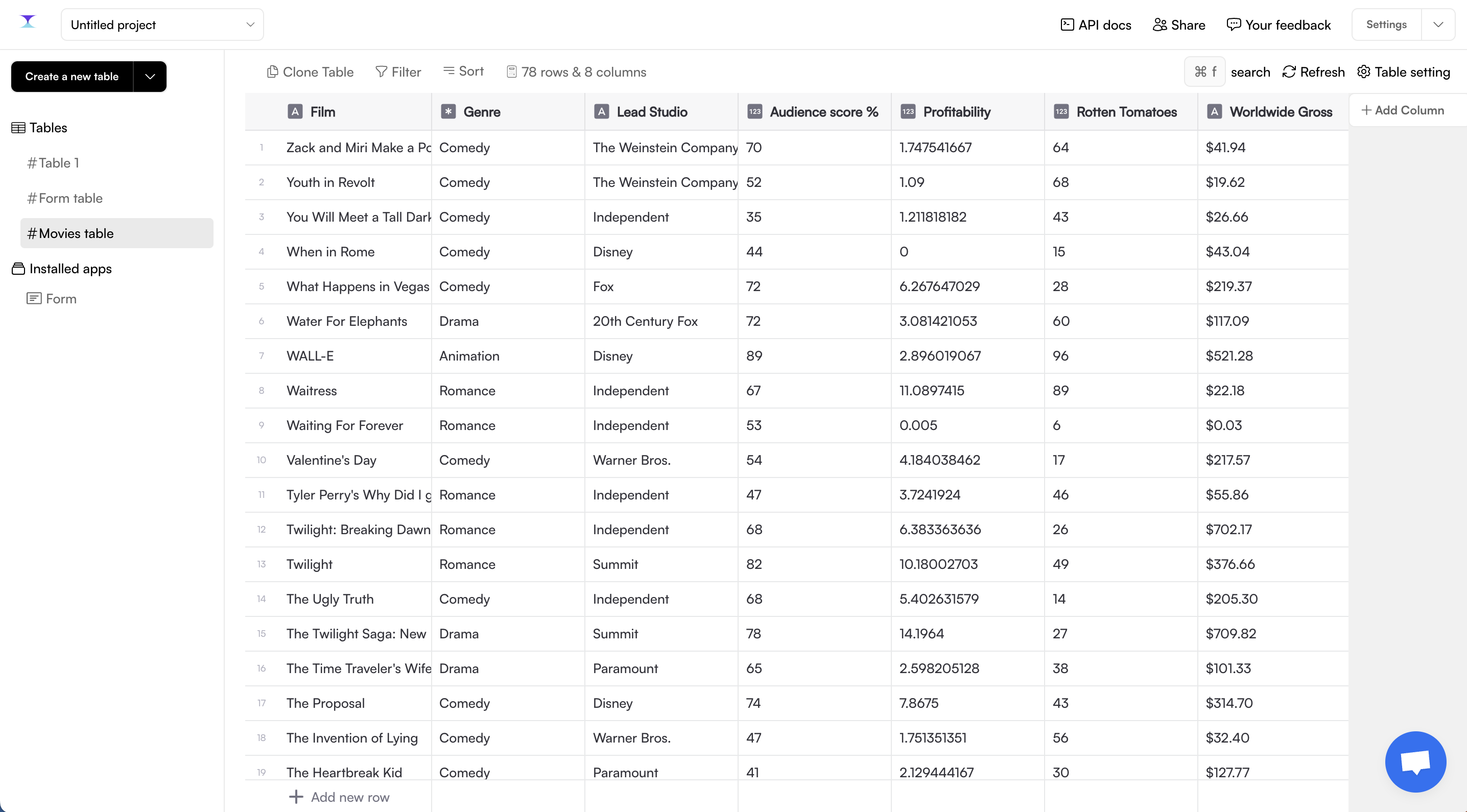Open Table setting gear icon

click(x=1363, y=71)
